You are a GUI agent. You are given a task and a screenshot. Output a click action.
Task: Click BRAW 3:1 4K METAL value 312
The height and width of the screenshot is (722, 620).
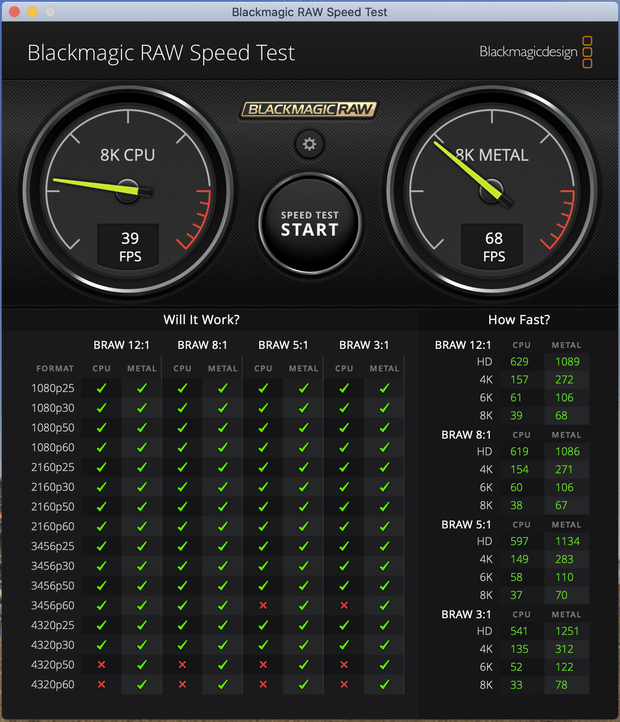pyautogui.click(x=564, y=649)
